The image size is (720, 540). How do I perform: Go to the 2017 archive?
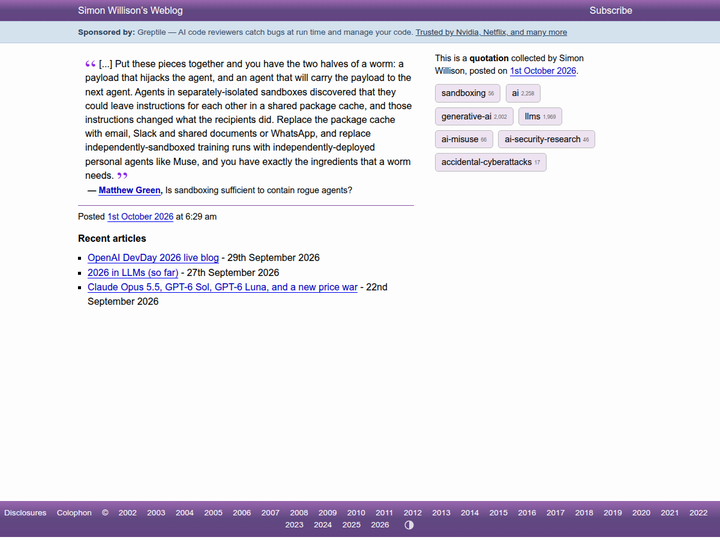(555, 513)
